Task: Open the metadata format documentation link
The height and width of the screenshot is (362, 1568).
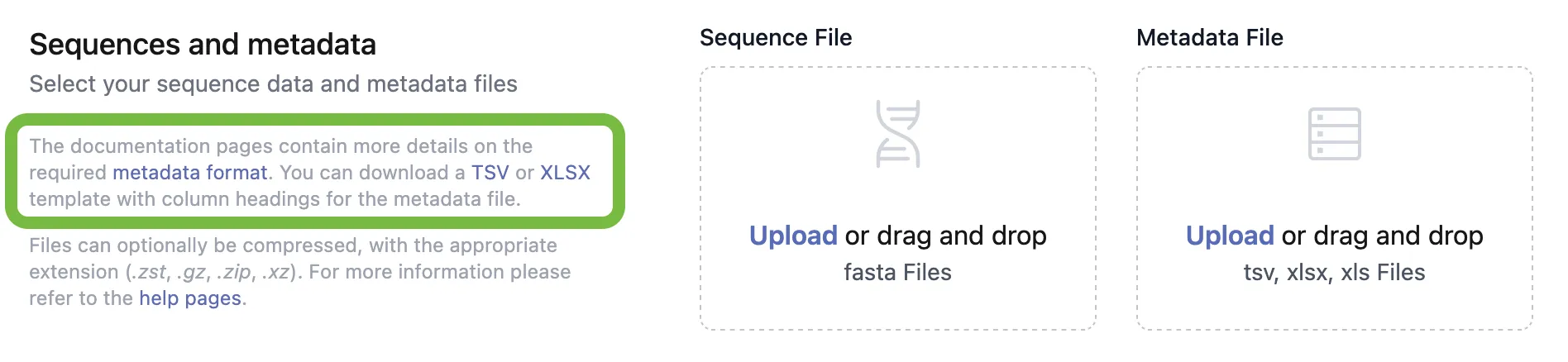Action: (189, 173)
